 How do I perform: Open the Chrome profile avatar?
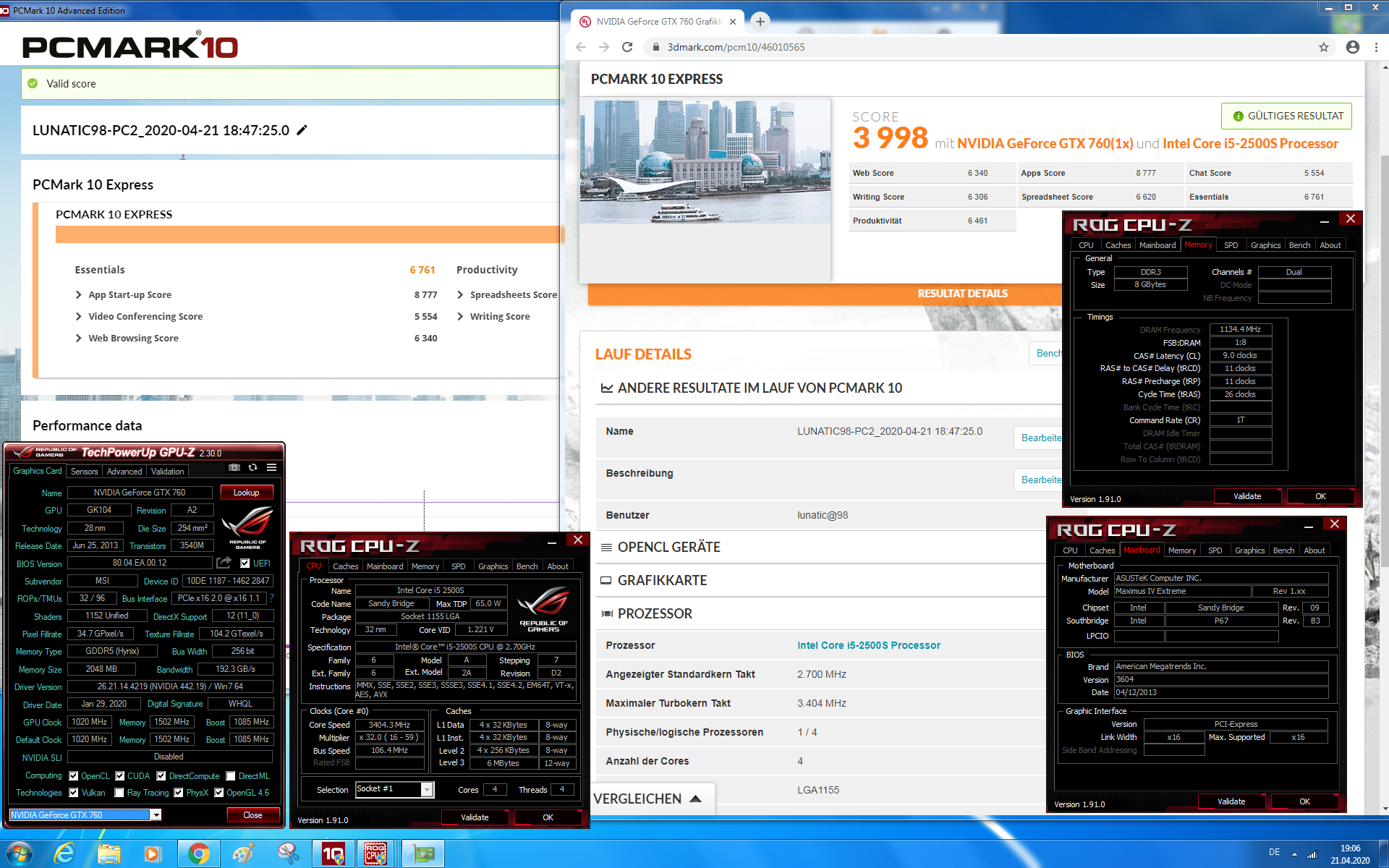tap(1352, 47)
